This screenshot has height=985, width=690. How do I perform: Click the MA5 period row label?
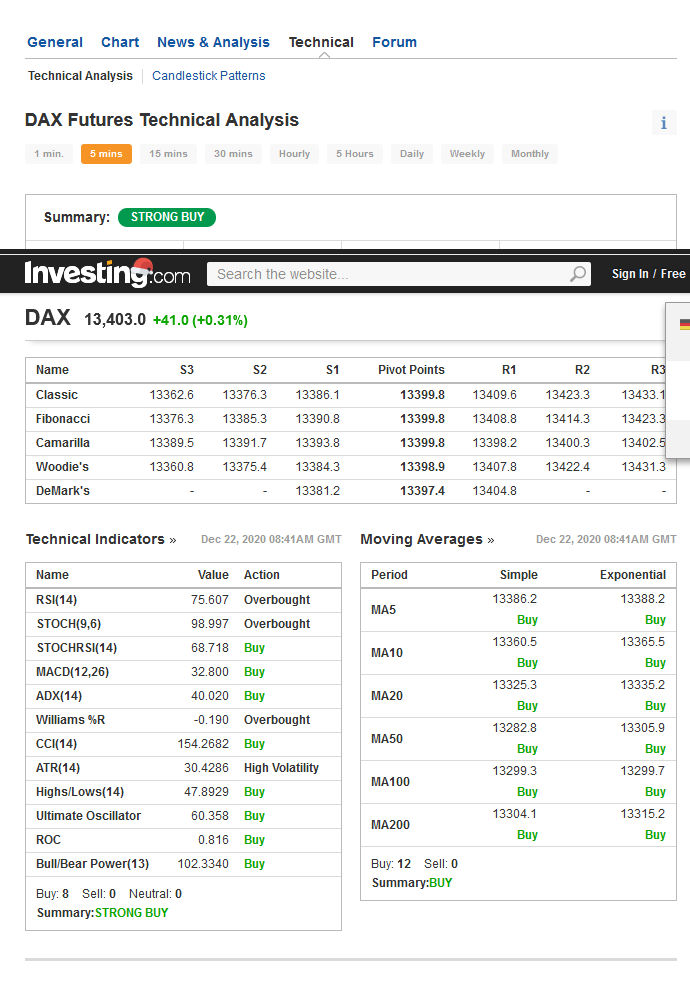point(383,610)
